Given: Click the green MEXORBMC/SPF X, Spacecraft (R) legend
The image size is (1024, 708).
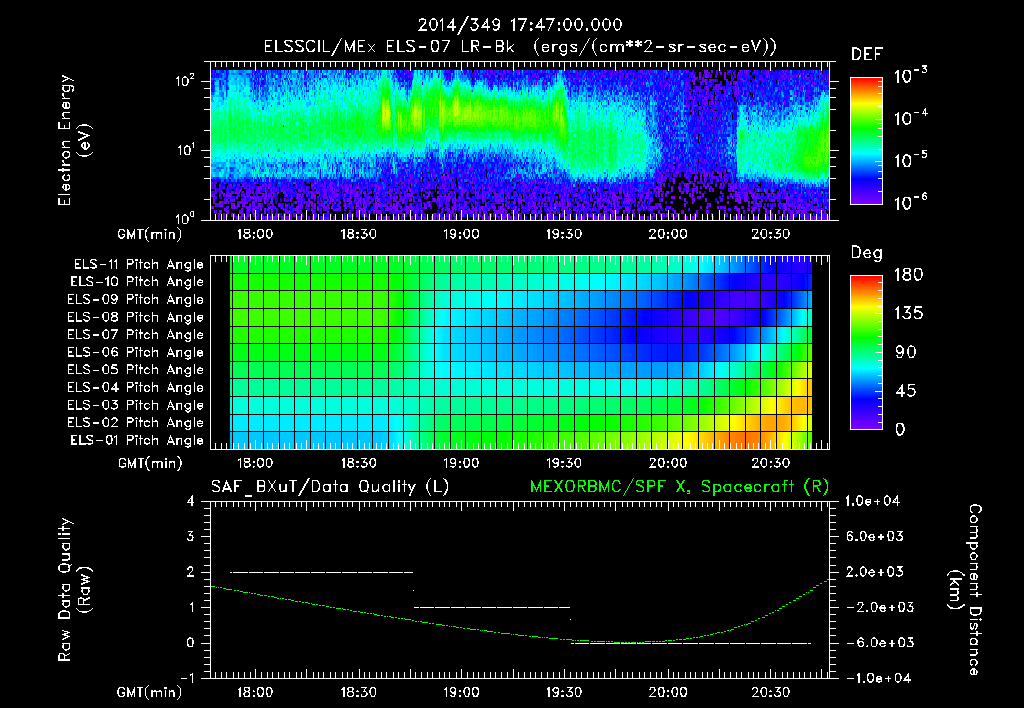Looking at the screenshot, I should [679, 487].
